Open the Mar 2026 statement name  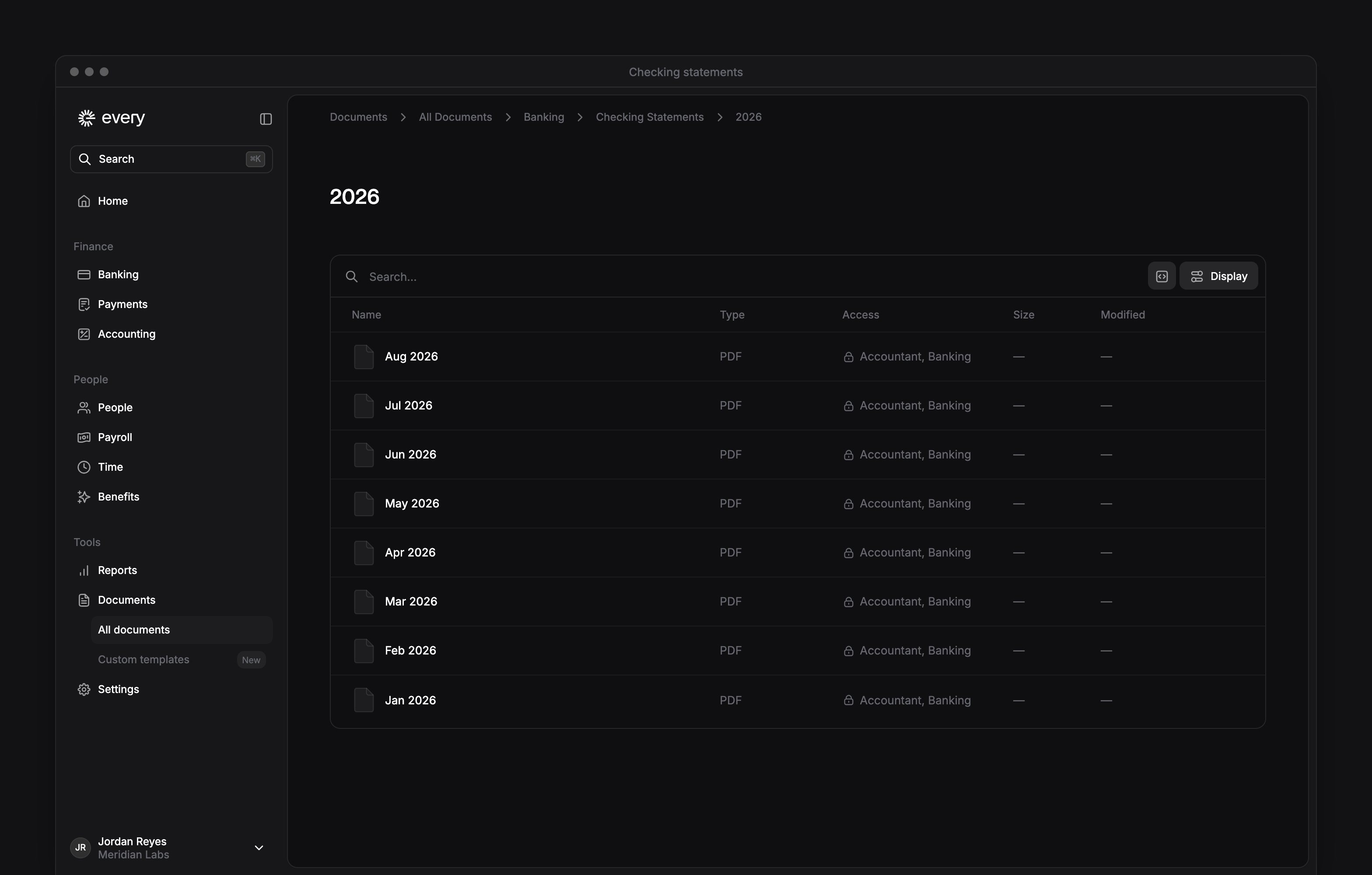[411, 602]
